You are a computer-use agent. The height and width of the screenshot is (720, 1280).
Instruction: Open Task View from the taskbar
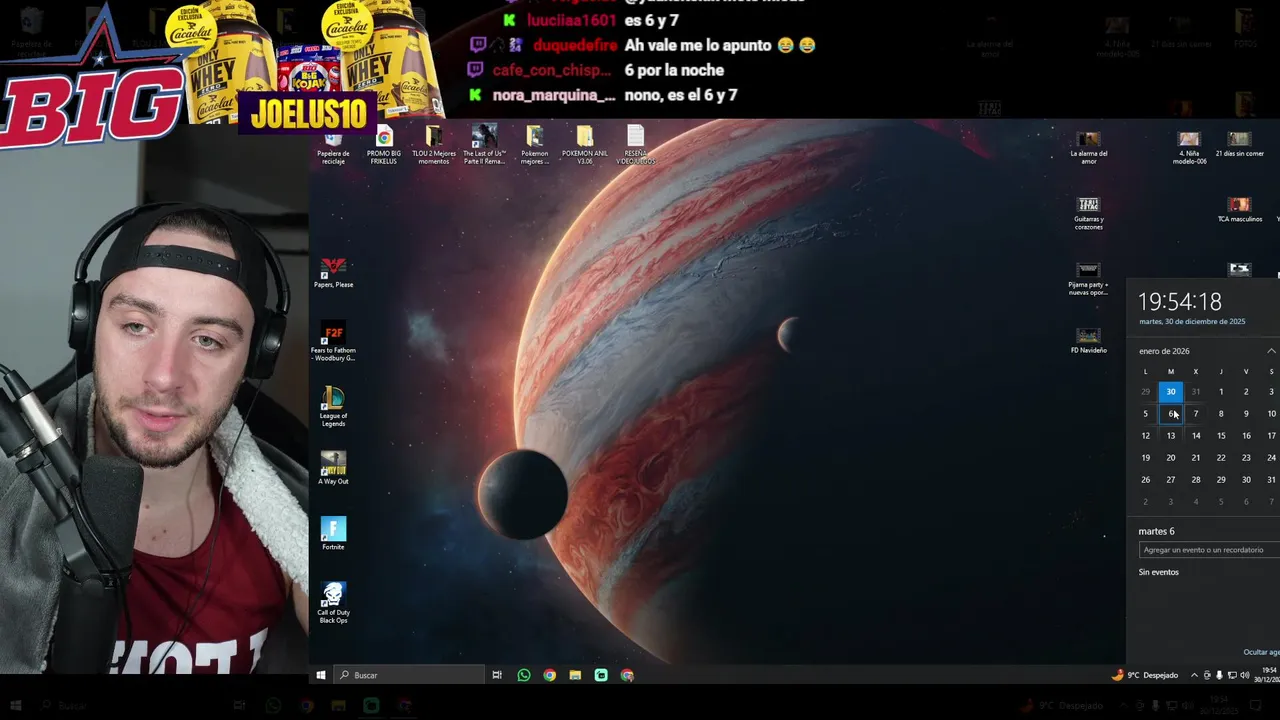497,675
